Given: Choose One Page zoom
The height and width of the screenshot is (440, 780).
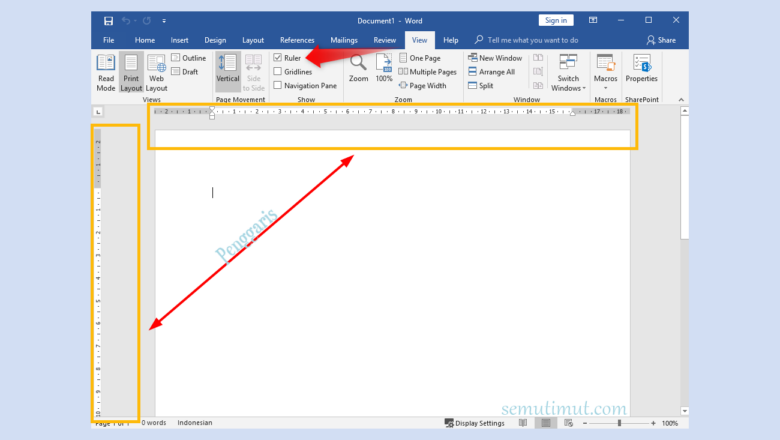Looking at the screenshot, I should coord(420,58).
